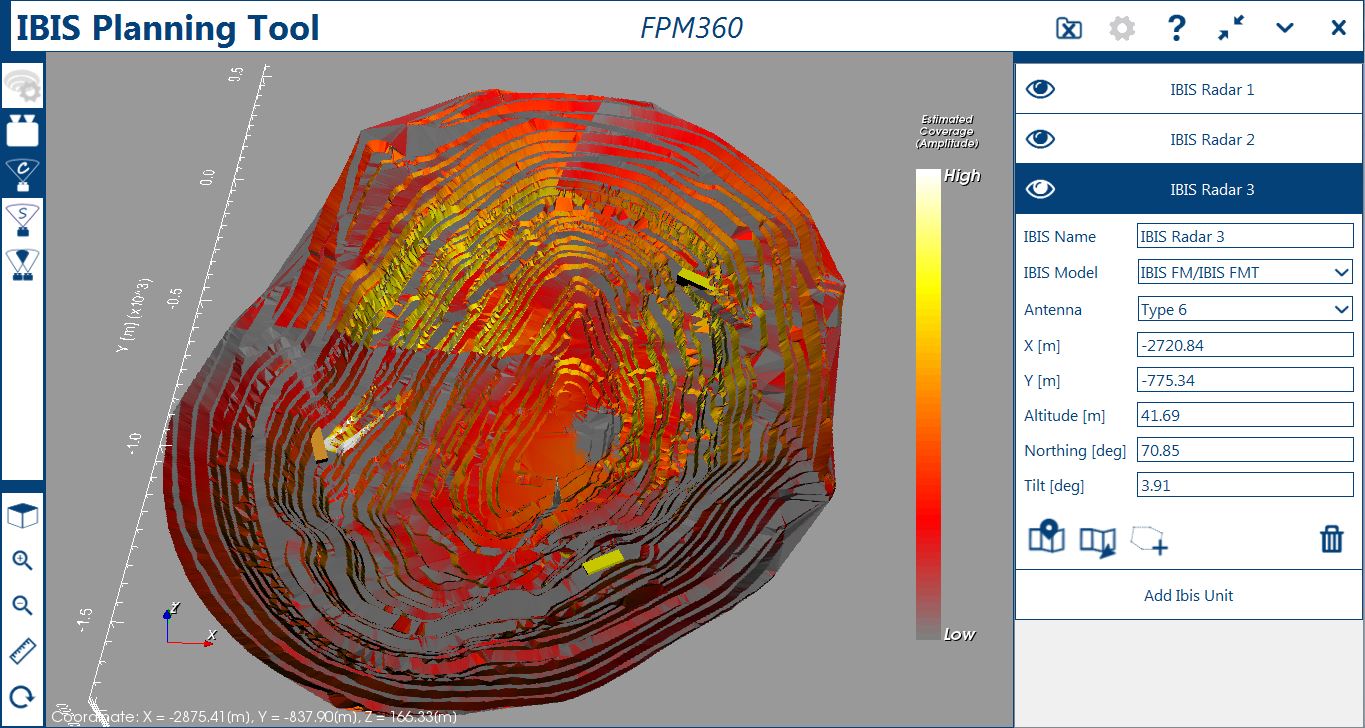Image resolution: width=1365 pixels, height=728 pixels.
Task: Open the radar settings icon in left toolbar
Action: 22,88
